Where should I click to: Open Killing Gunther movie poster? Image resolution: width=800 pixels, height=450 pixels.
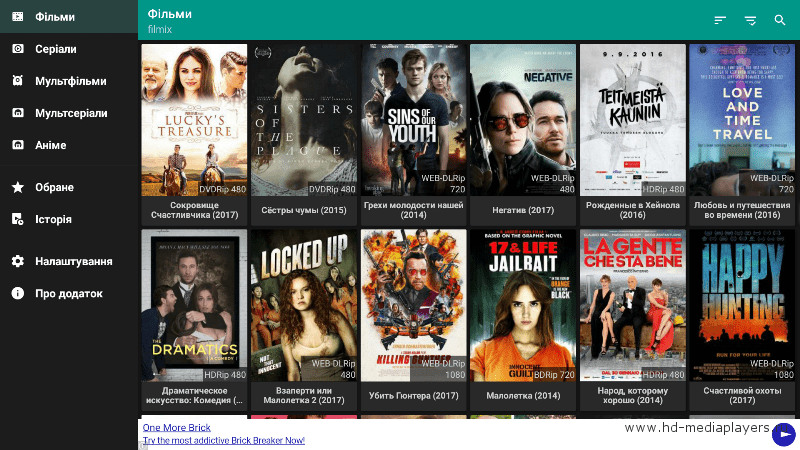pos(414,305)
